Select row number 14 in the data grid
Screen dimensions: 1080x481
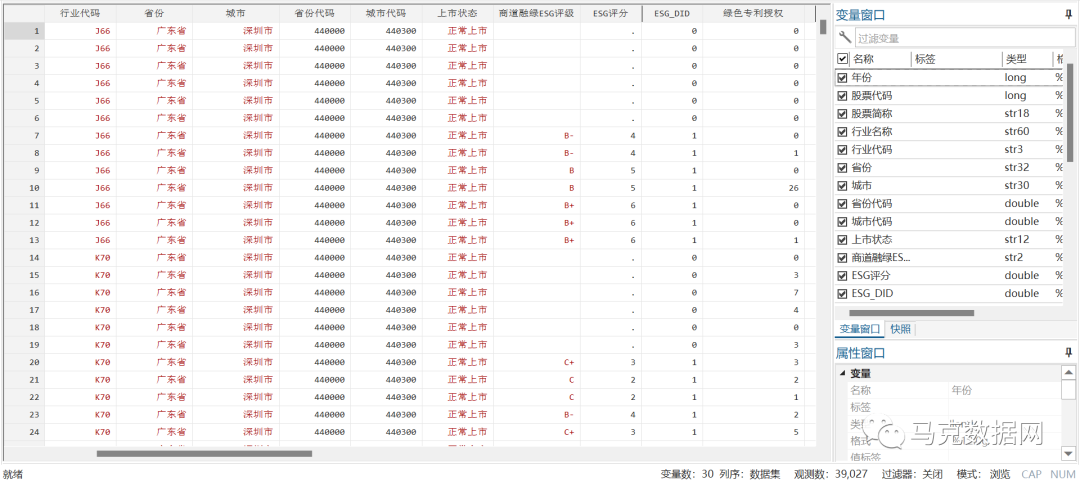(x=24, y=257)
